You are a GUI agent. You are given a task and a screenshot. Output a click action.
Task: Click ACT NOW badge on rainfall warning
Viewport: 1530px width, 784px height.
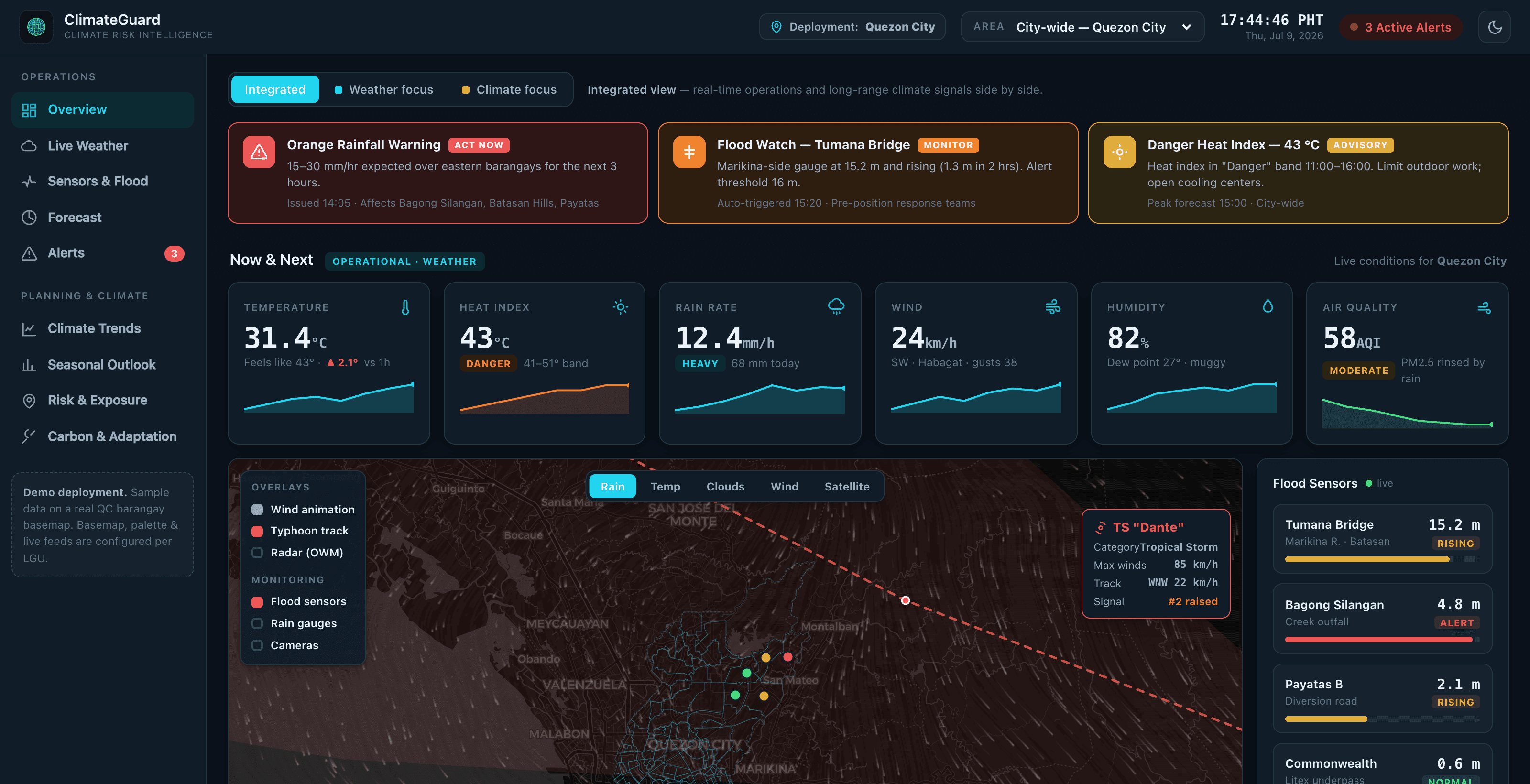click(x=479, y=145)
